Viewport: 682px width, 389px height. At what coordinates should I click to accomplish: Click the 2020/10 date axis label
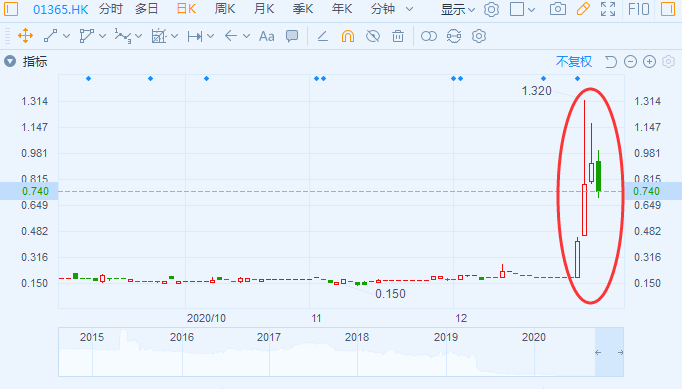click(206, 318)
